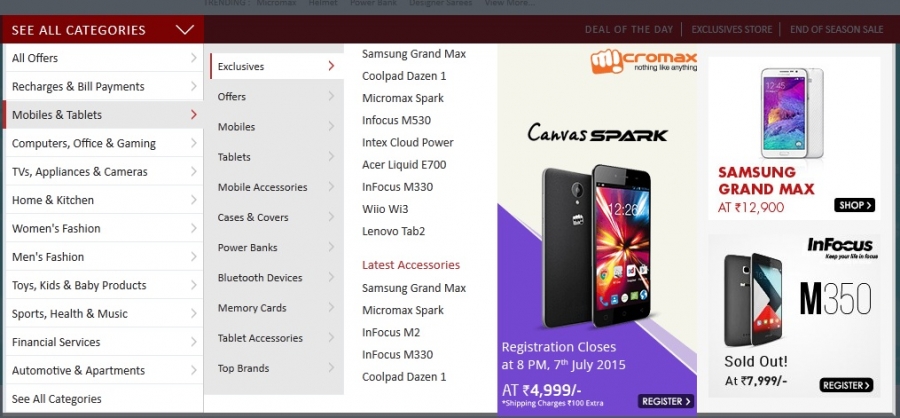Select Lenovo Tab2 from the exclusives list

coord(393,231)
